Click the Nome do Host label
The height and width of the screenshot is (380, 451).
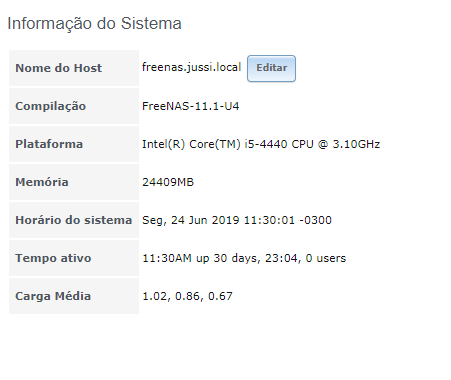pyautogui.click(x=59, y=68)
